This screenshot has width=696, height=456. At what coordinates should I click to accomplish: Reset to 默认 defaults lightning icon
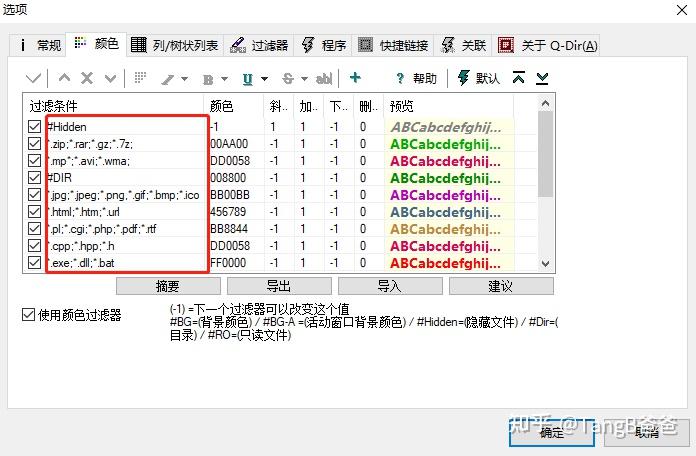[x=478, y=79]
